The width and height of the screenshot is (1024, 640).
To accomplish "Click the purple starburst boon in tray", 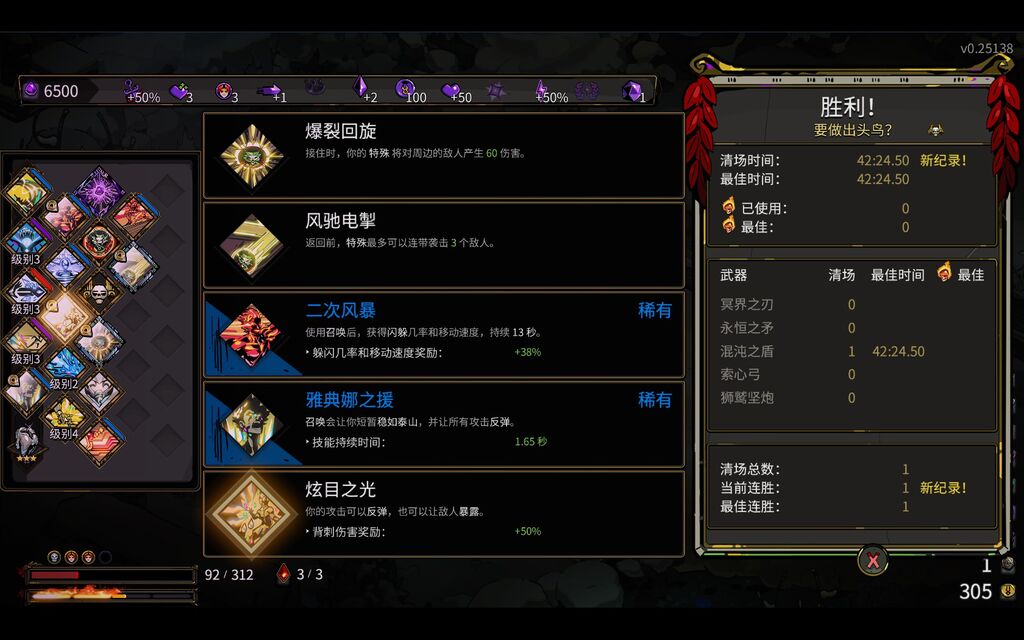I will click(x=99, y=191).
